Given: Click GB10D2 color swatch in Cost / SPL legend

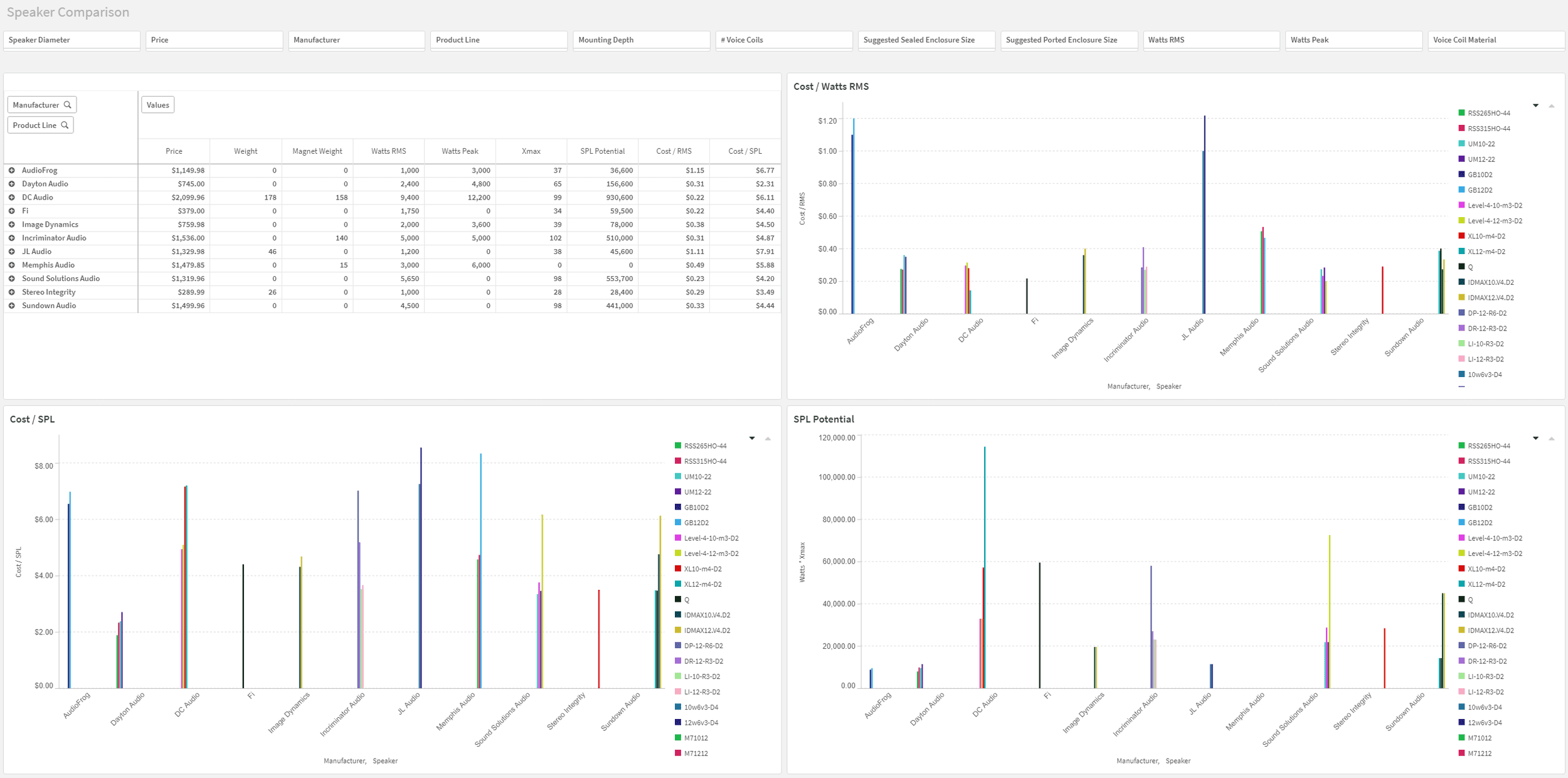Looking at the screenshot, I should tap(678, 507).
